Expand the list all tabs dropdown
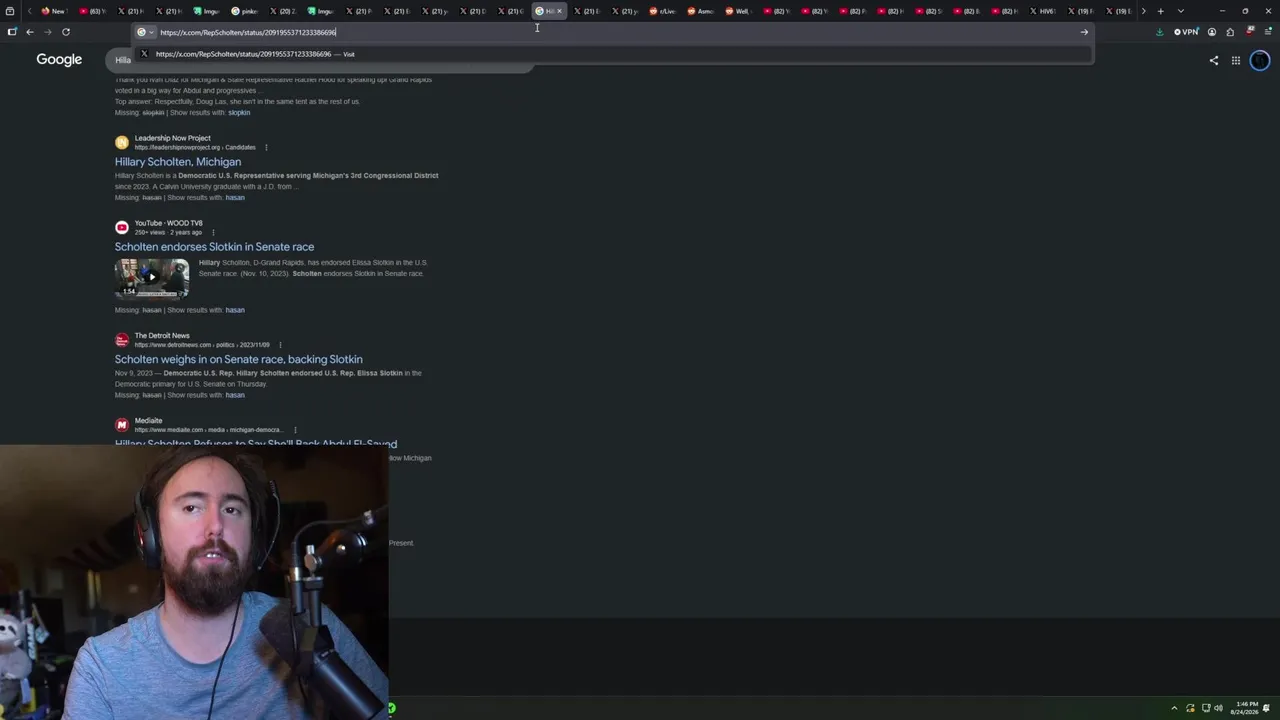Screen dimensions: 1280x720 click(1181, 11)
